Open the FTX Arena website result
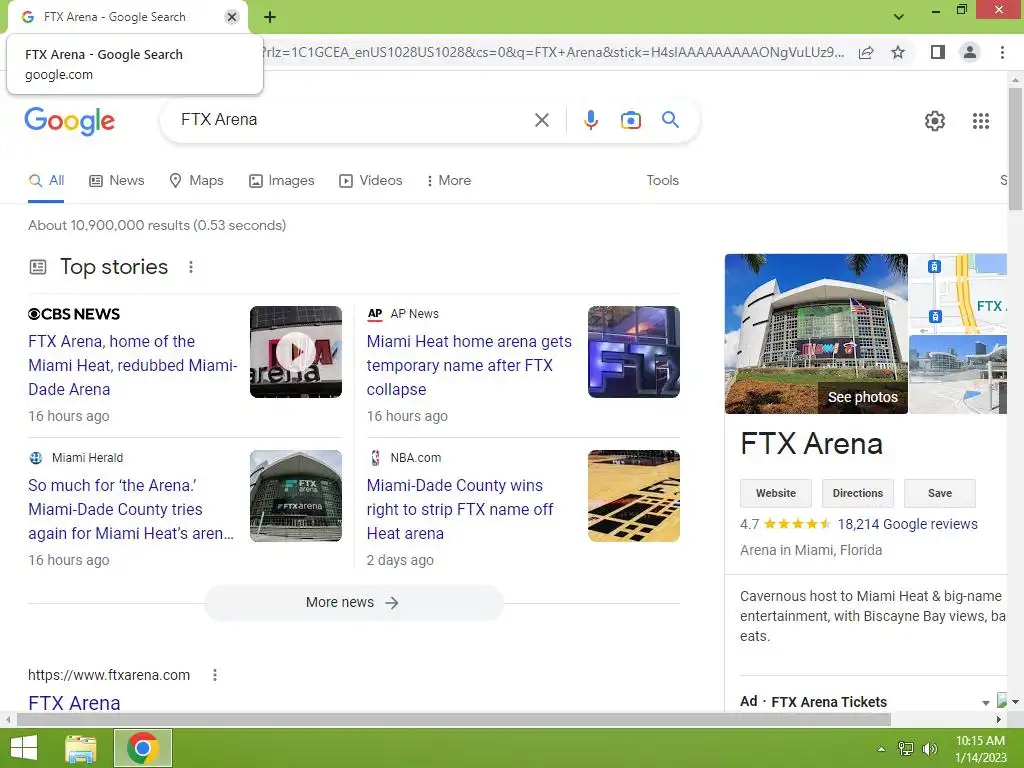Viewport: 1024px width, 768px height. [x=74, y=703]
